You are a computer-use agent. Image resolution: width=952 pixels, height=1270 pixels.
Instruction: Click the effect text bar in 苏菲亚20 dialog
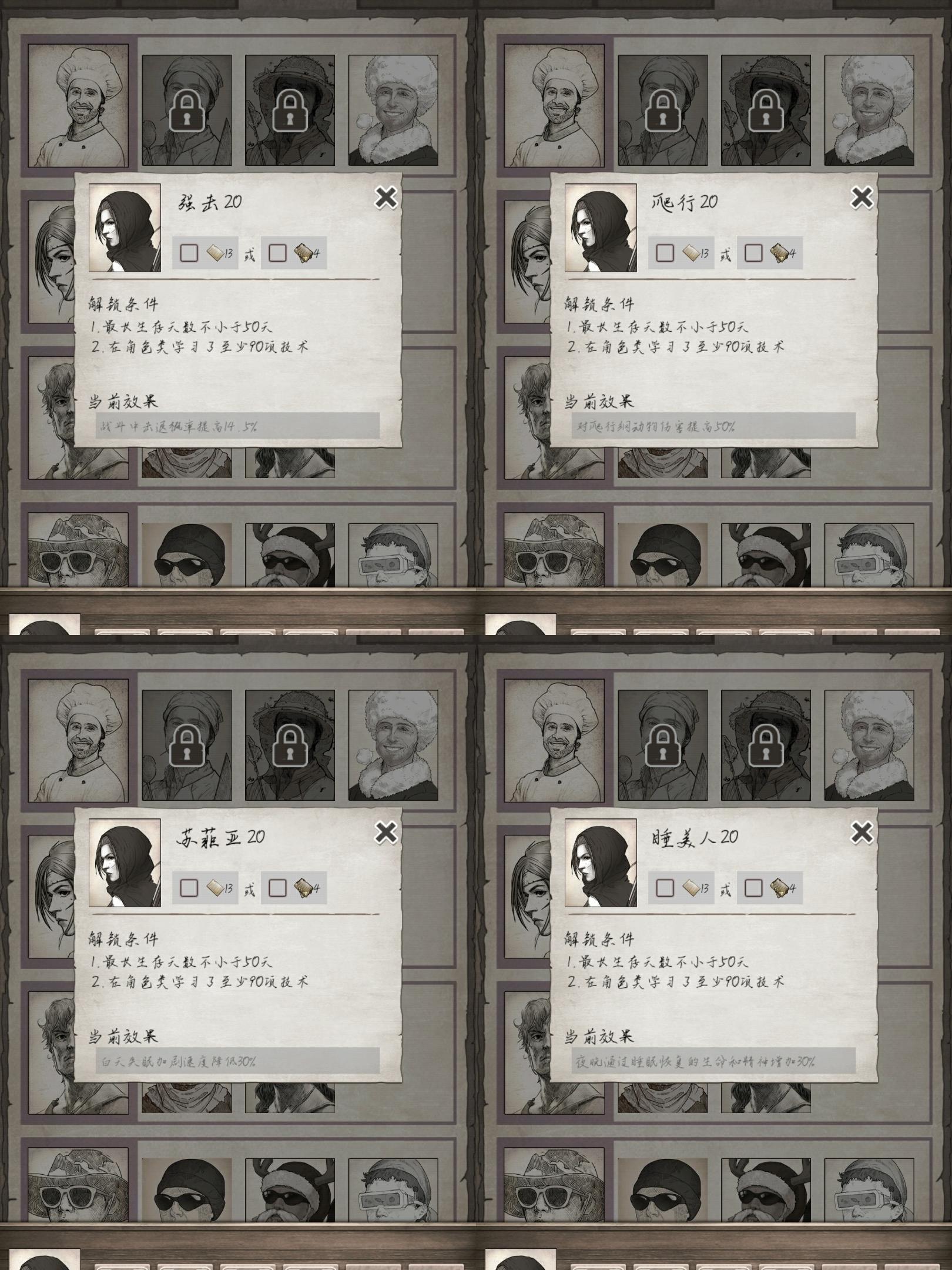[238, 1061]
